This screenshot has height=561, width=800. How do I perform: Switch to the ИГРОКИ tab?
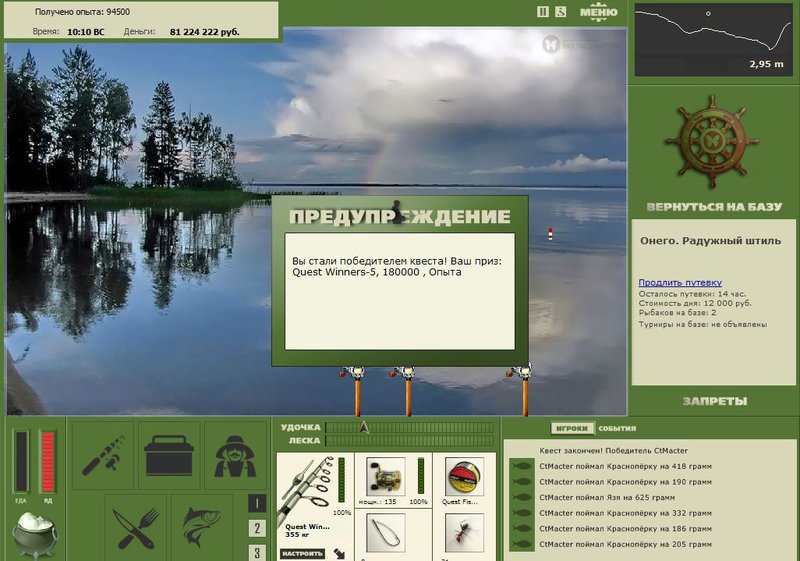[572, 428]
